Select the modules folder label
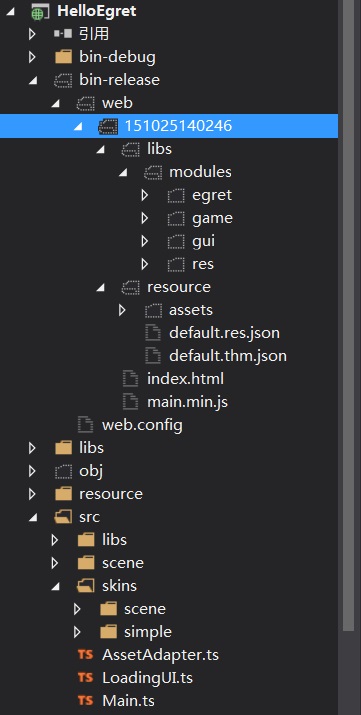This screenshot has height=715, width=361. tap(200, 172)
